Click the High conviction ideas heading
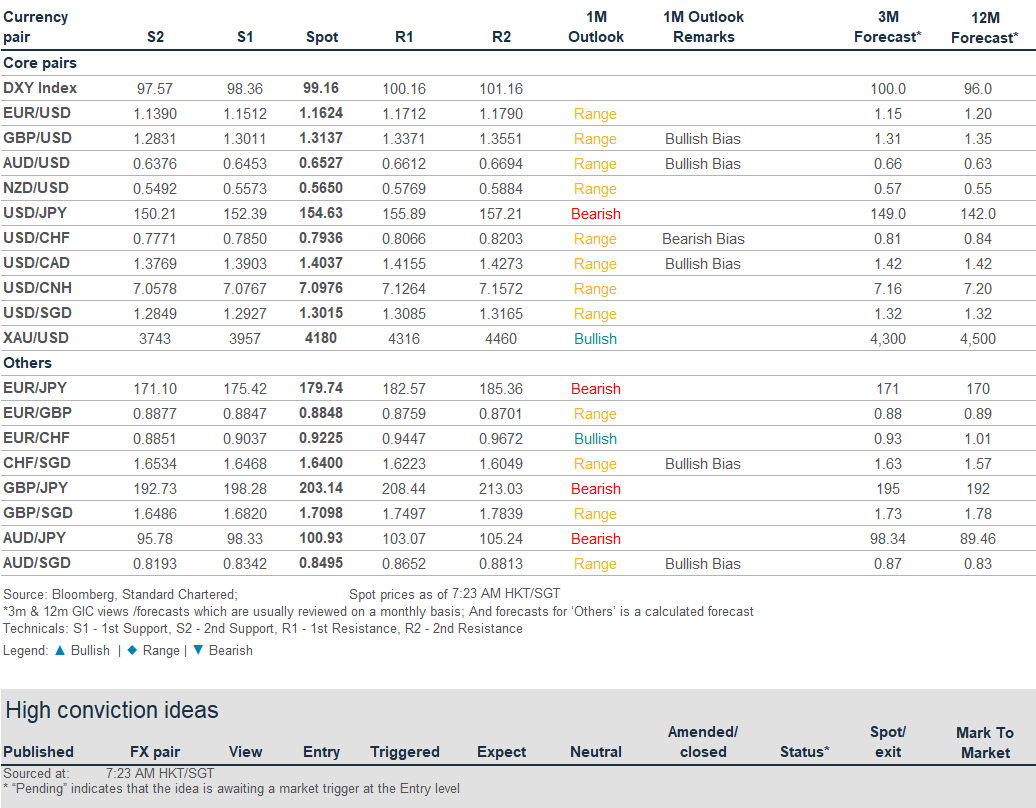Viewport: 1036px width, 808px height. 112,711
